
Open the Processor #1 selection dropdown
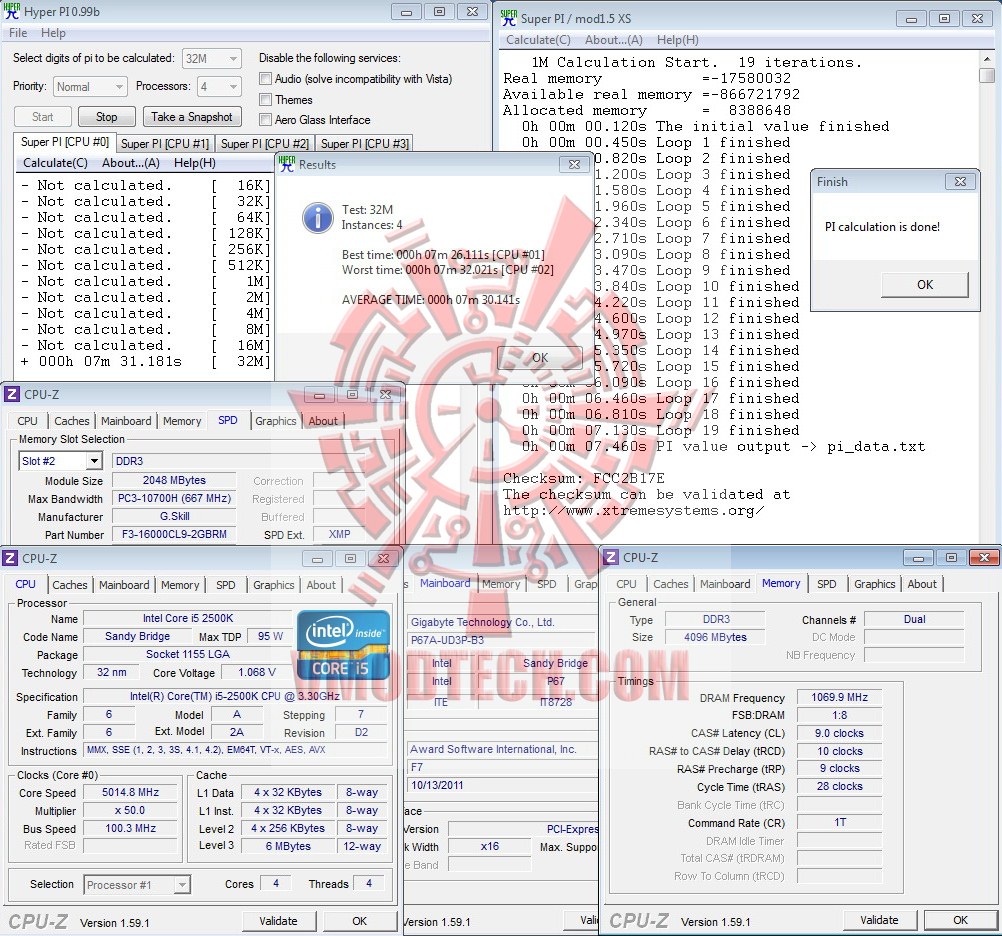182,885
